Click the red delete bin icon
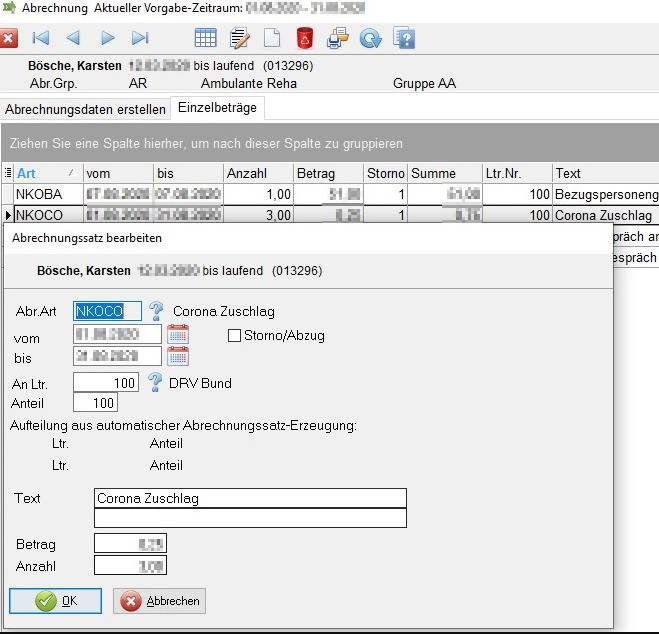 click(x=304, y=39)
